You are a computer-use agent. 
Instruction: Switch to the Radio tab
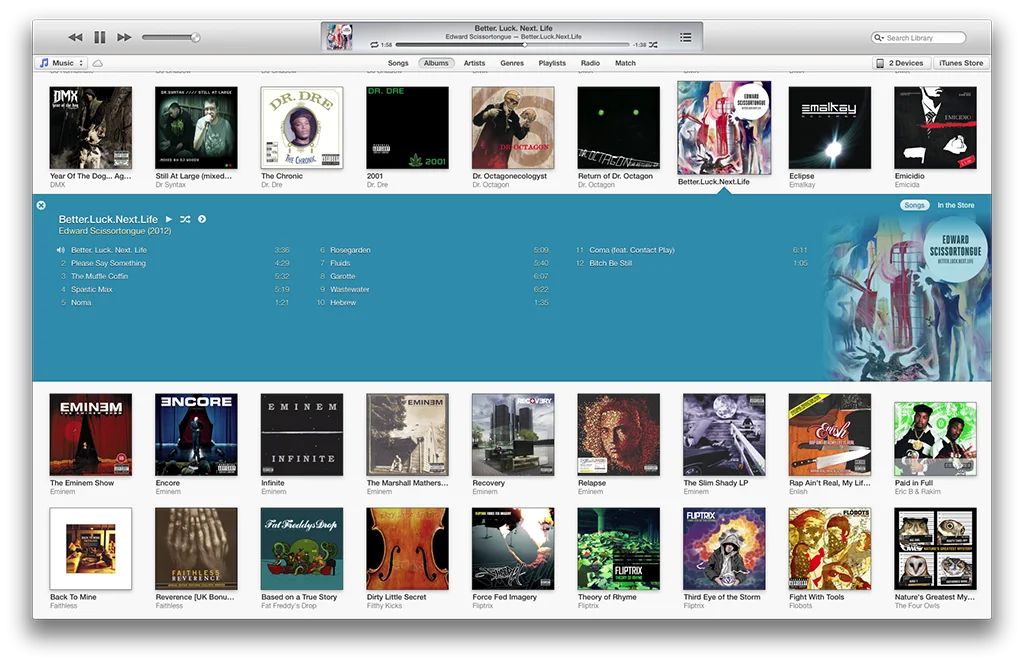[590, 63]
